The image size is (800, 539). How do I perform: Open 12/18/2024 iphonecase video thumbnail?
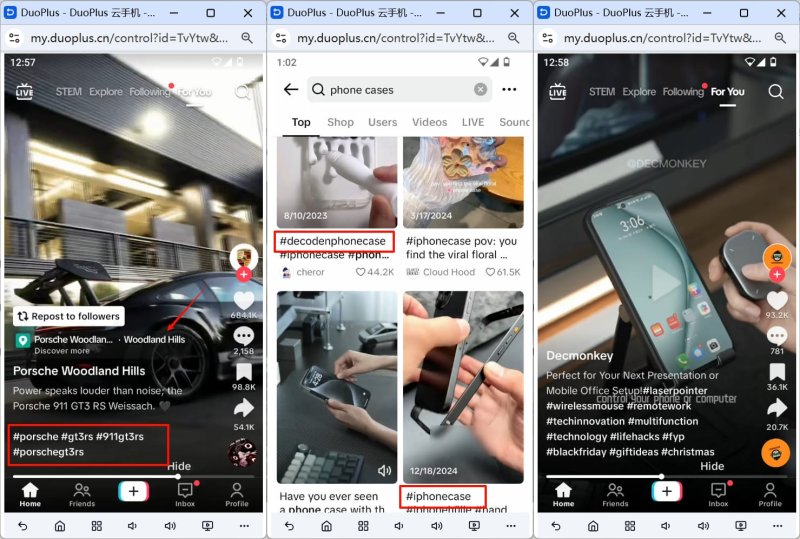[x=463, y=387]
